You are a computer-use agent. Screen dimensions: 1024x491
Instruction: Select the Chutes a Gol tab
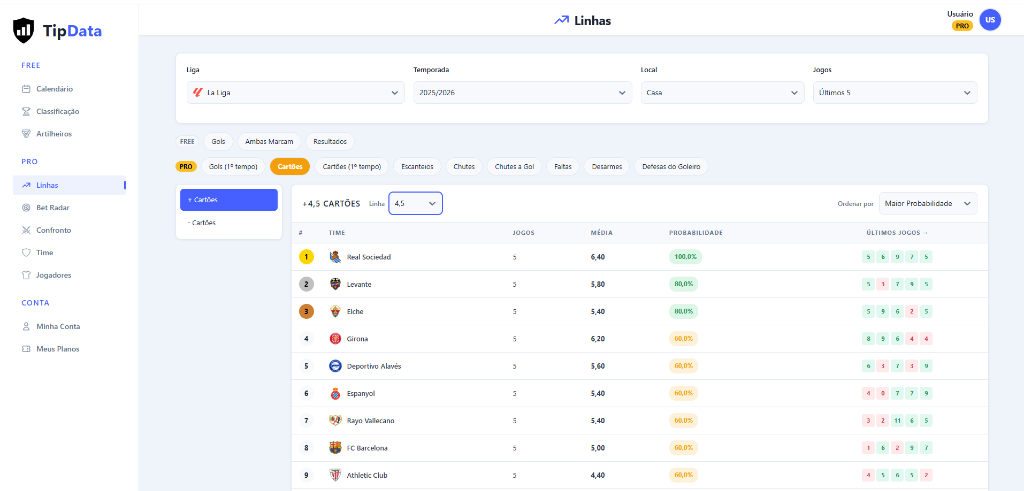click(515, 166)
